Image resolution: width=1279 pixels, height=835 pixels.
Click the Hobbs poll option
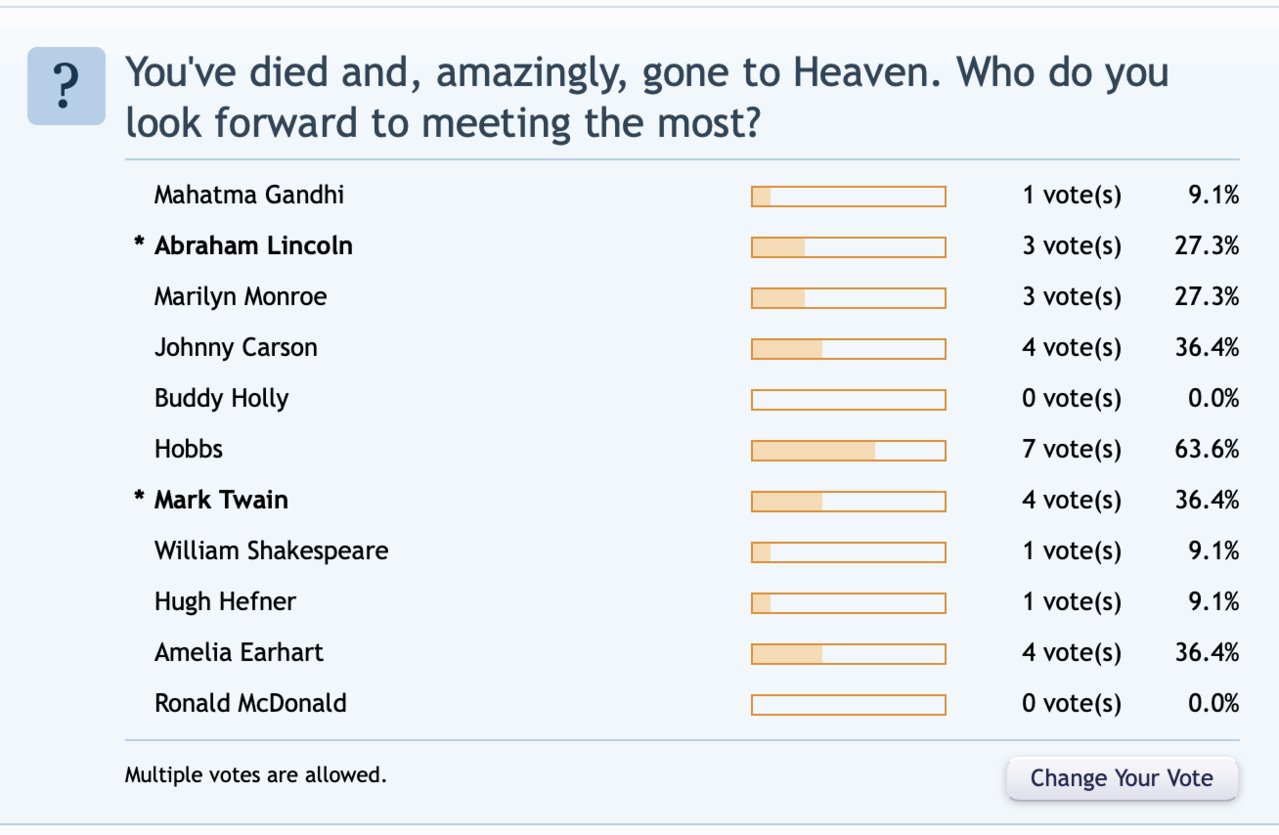(x=188, y=449)
